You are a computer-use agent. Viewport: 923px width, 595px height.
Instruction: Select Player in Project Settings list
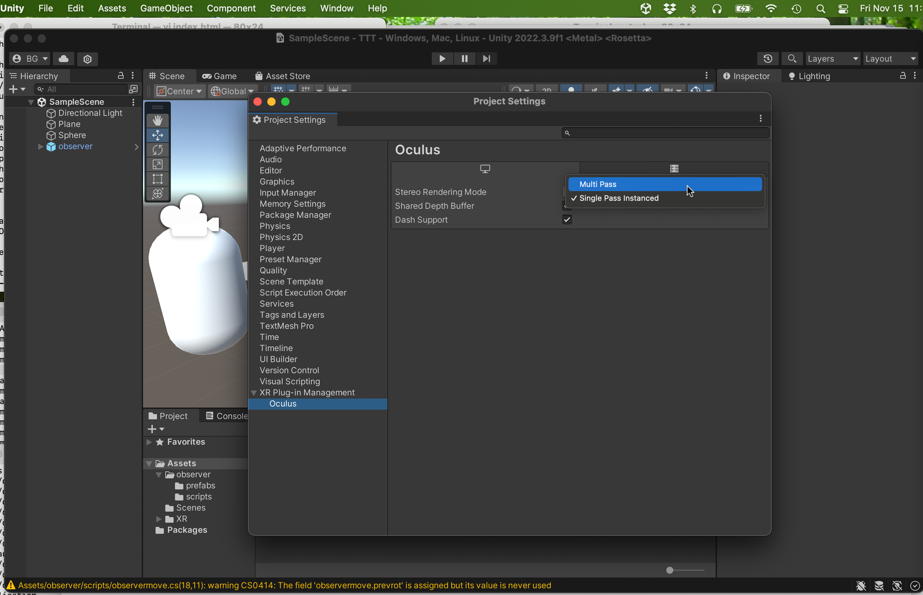tap(272, 248)
